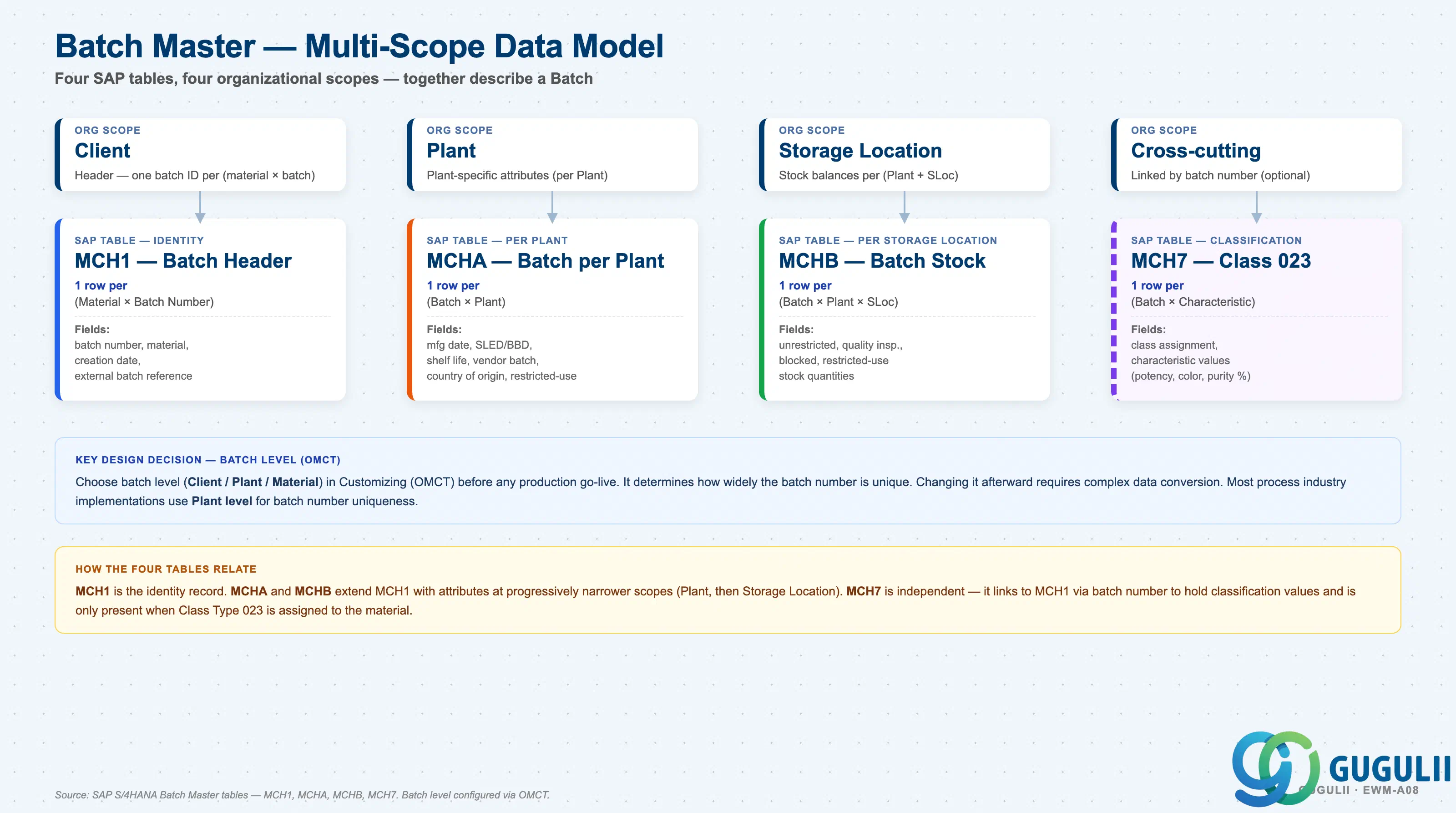Click '(Material × Batch Number)' in MCH1 card
1456x813 pixels.
click(144, 302)
